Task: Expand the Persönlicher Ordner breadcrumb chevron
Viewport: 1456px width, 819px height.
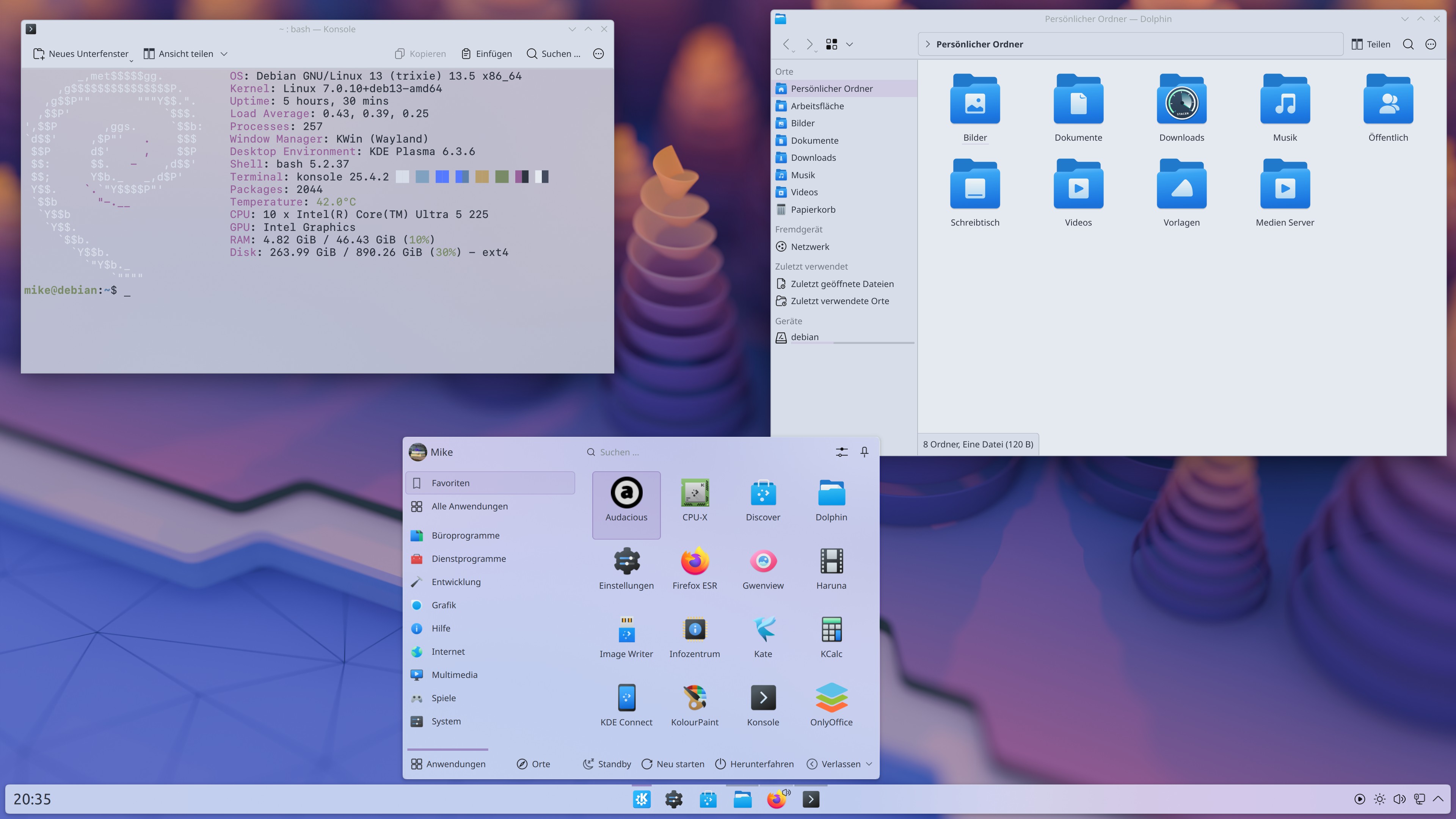Action: click(927, 44)
